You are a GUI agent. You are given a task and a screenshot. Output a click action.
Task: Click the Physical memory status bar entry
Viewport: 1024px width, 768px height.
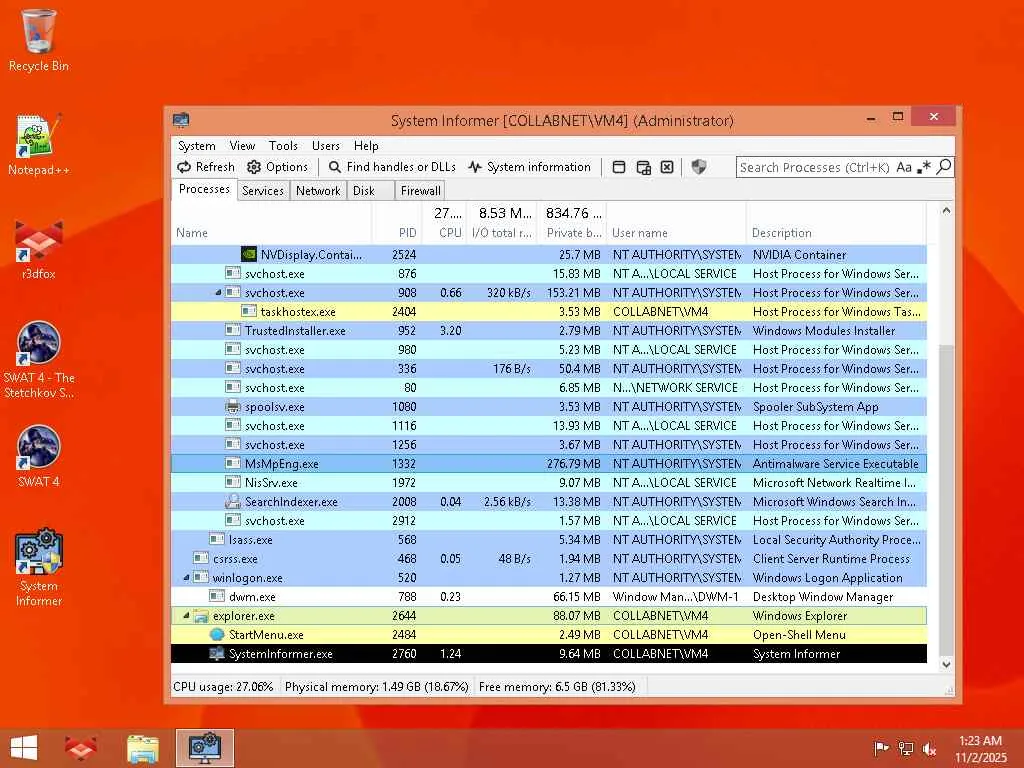[377, 687]
